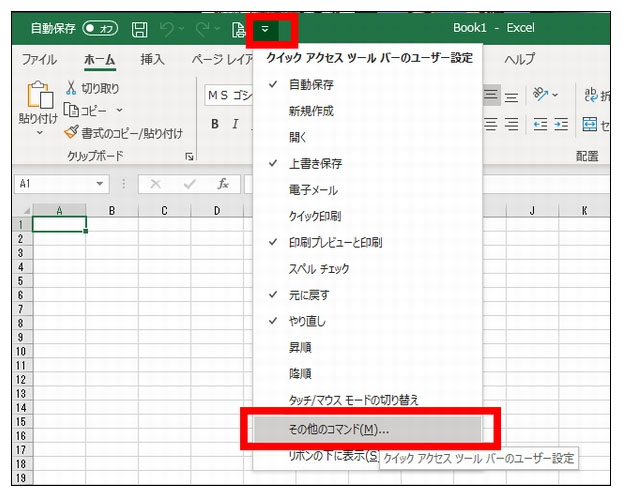626x495 pixels.
Task: Click the Insert Function fx icon
Action: click(223, 184)
